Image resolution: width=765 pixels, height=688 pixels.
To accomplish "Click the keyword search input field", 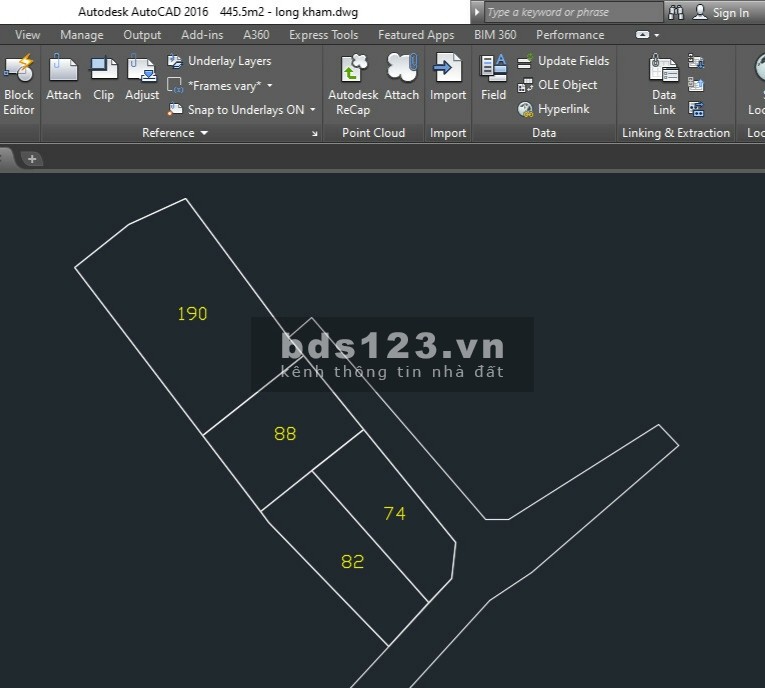I will click(x=572, y=12).
